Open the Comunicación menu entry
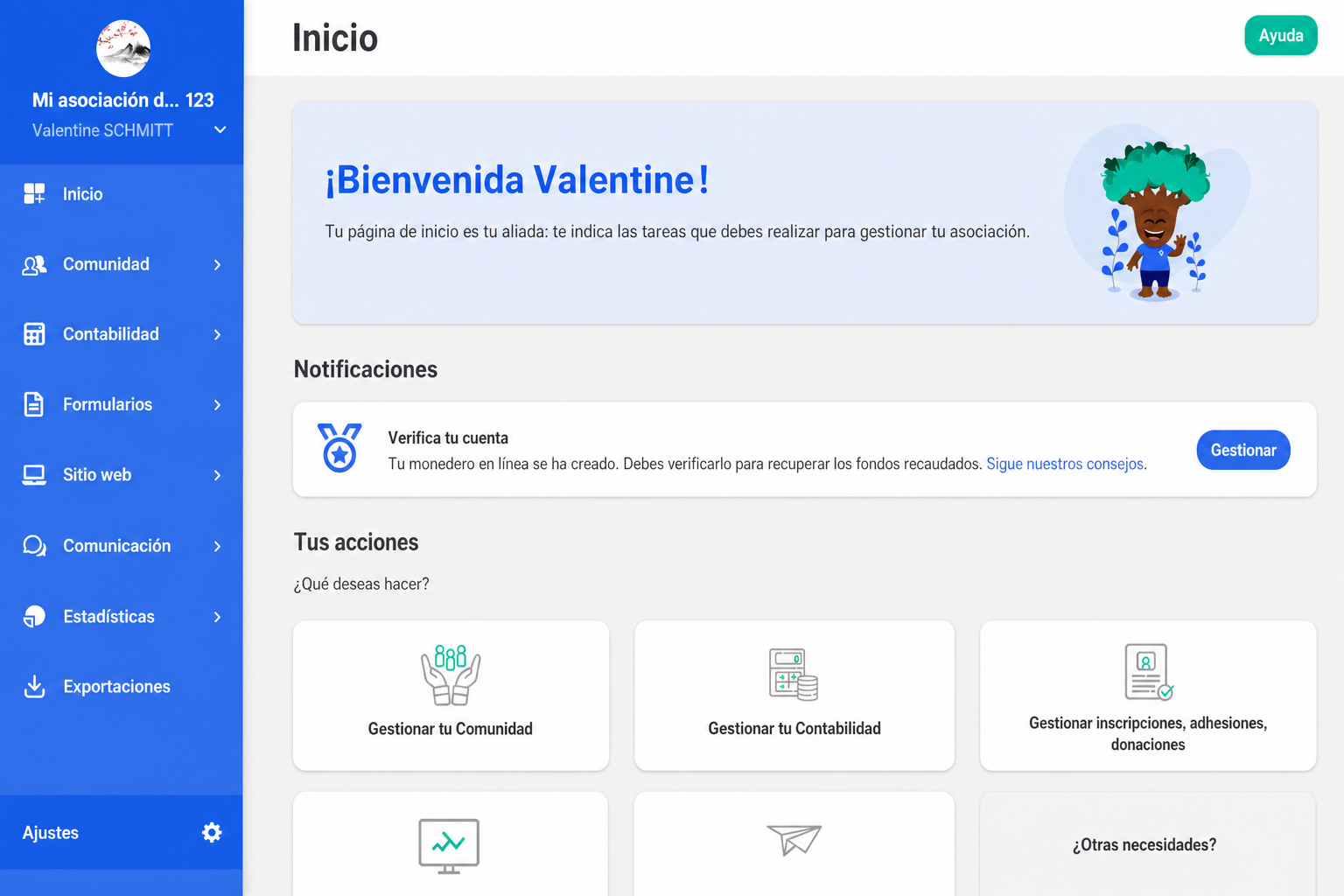 point(122,546)
